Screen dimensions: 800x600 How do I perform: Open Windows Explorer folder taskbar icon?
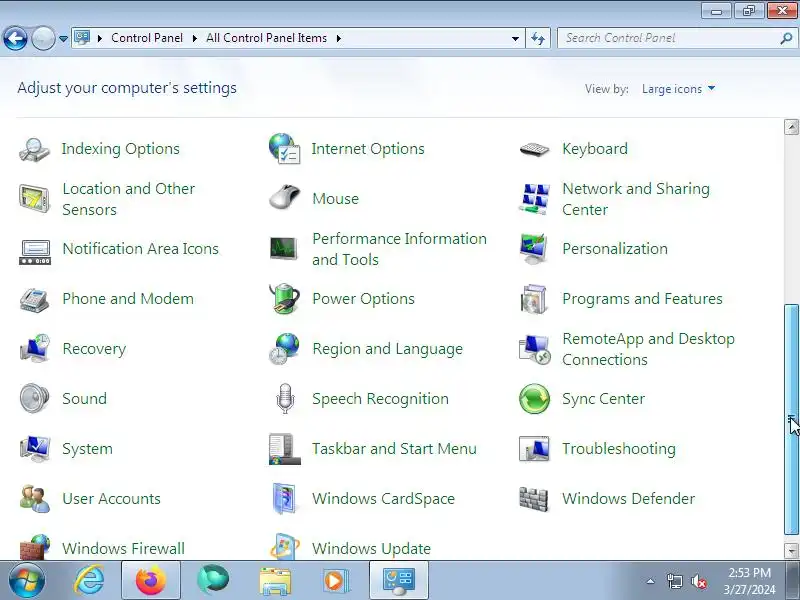(274, 581)
